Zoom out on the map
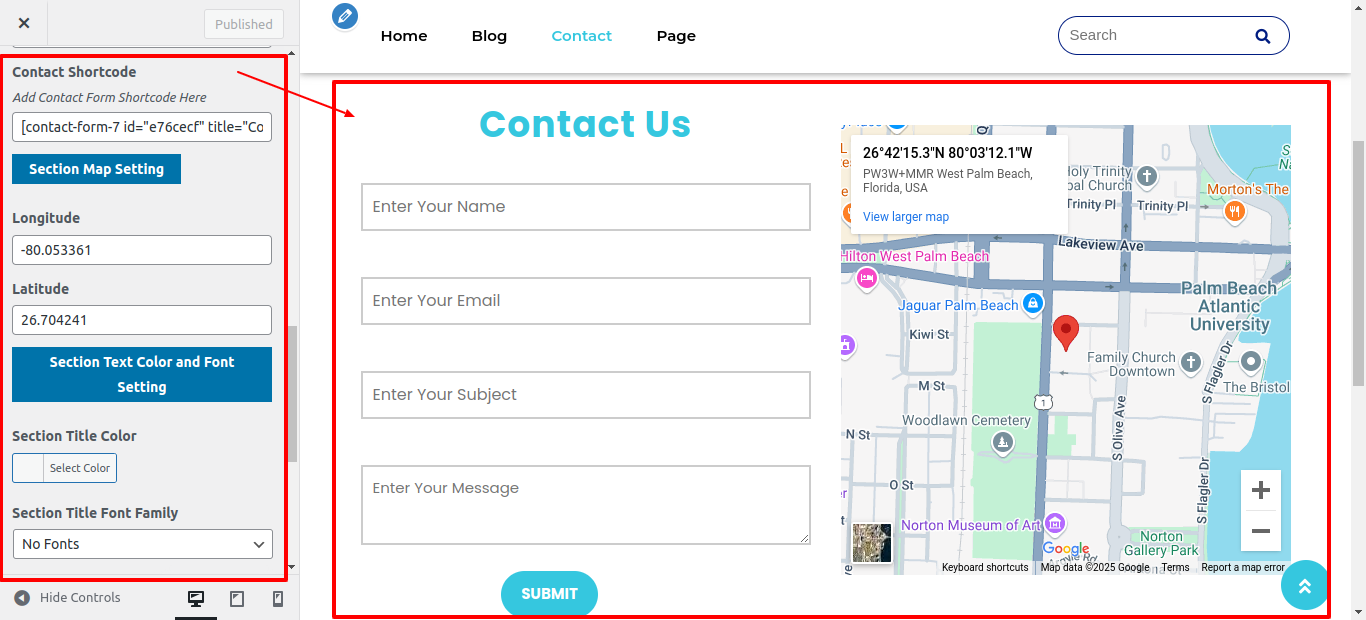Screen dimensions: 1366x620 (x=1260, y=531)
